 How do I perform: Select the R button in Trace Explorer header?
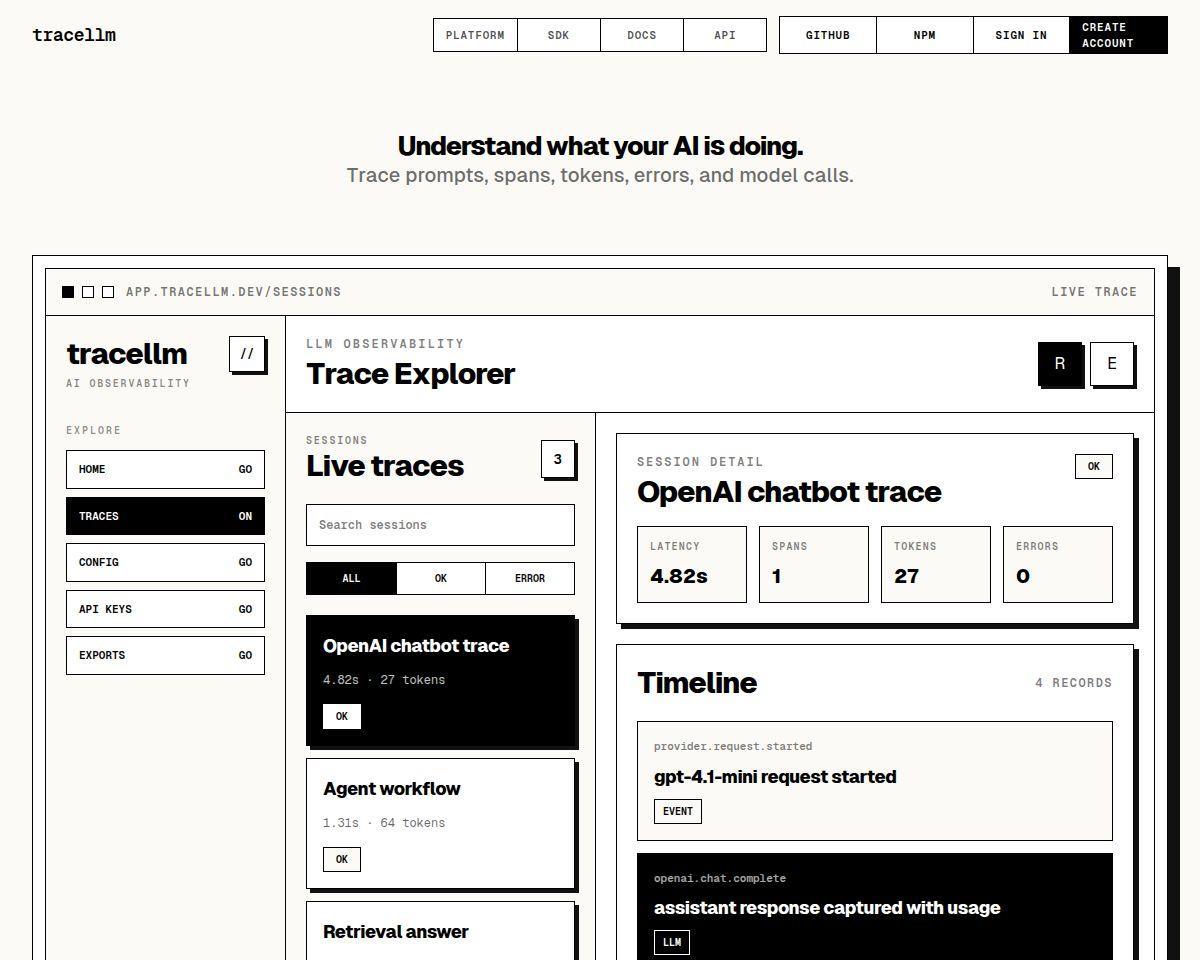[x=1060, y=364]
